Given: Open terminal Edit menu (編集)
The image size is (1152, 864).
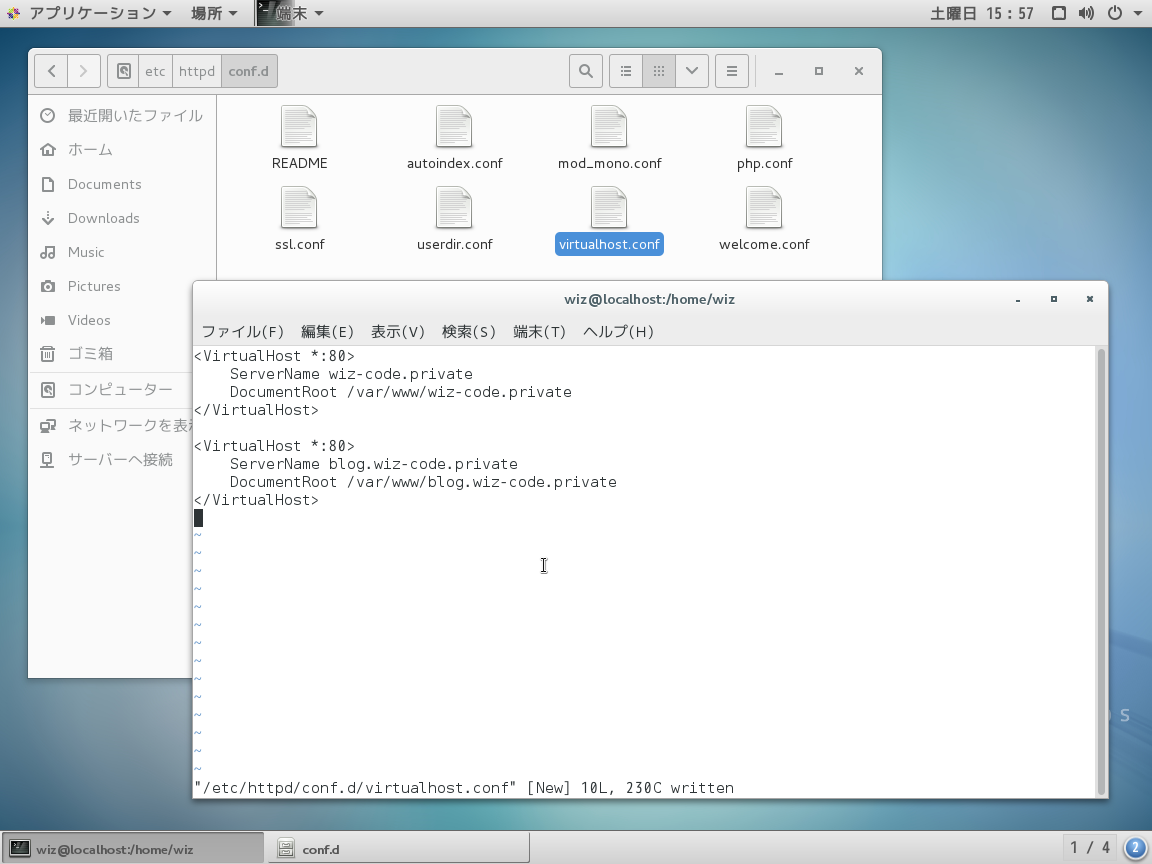Looking at the screenshot, I should (x=328, y=331).
